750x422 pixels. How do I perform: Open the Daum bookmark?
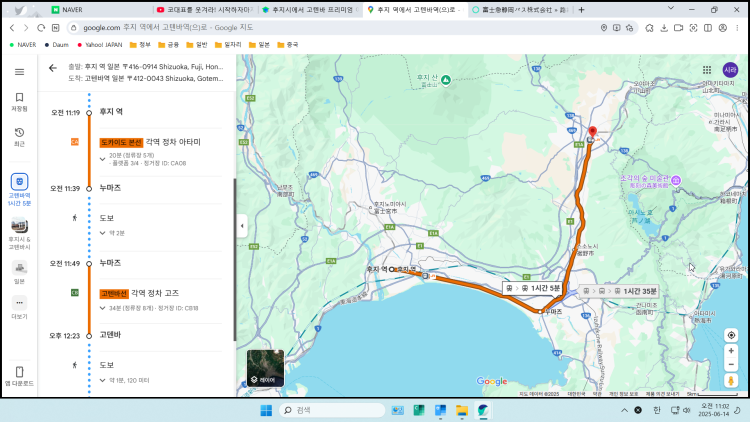(x=56, y=44)
